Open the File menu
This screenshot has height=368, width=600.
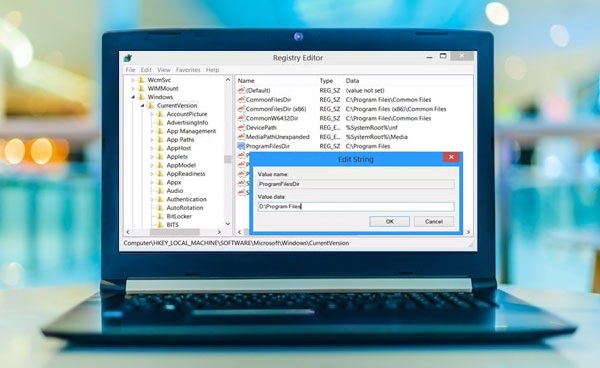point(130,70)
